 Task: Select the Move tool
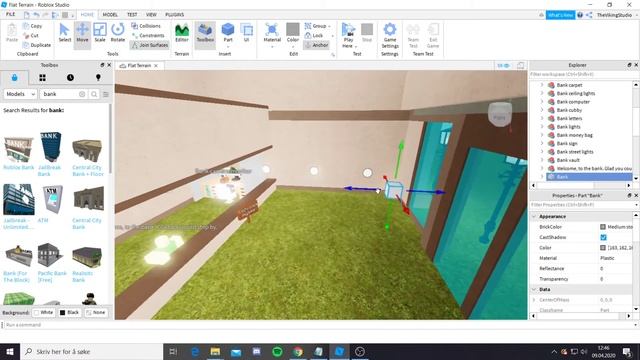click(x=82, y=33)
